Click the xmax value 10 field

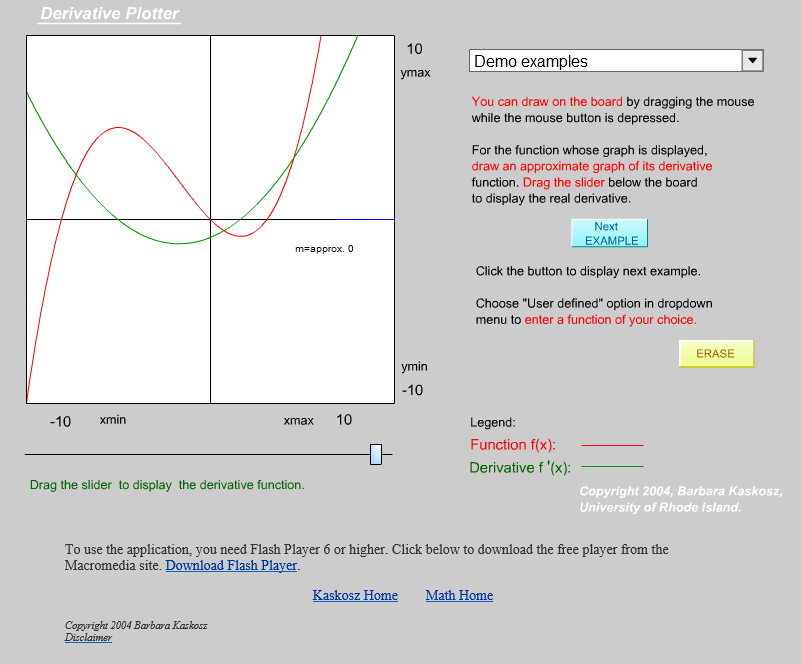point(344,420)
